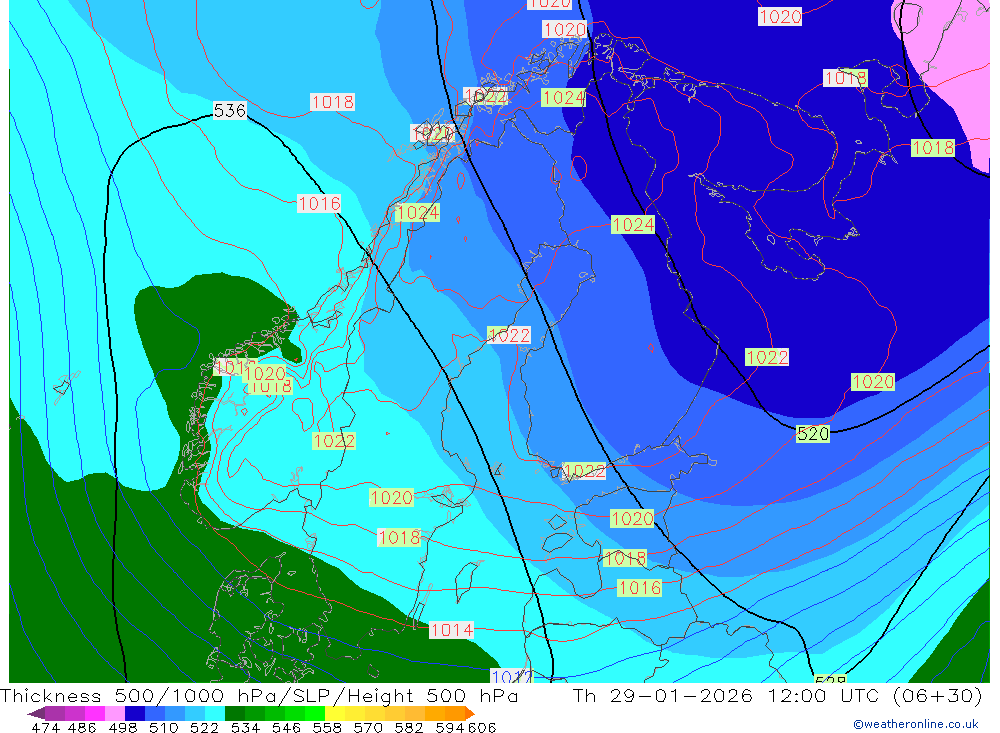Click the blue 1012 pressure label
Viewport: 1000px width, 733px height.
pyautogui.click(x=512, y=676)
